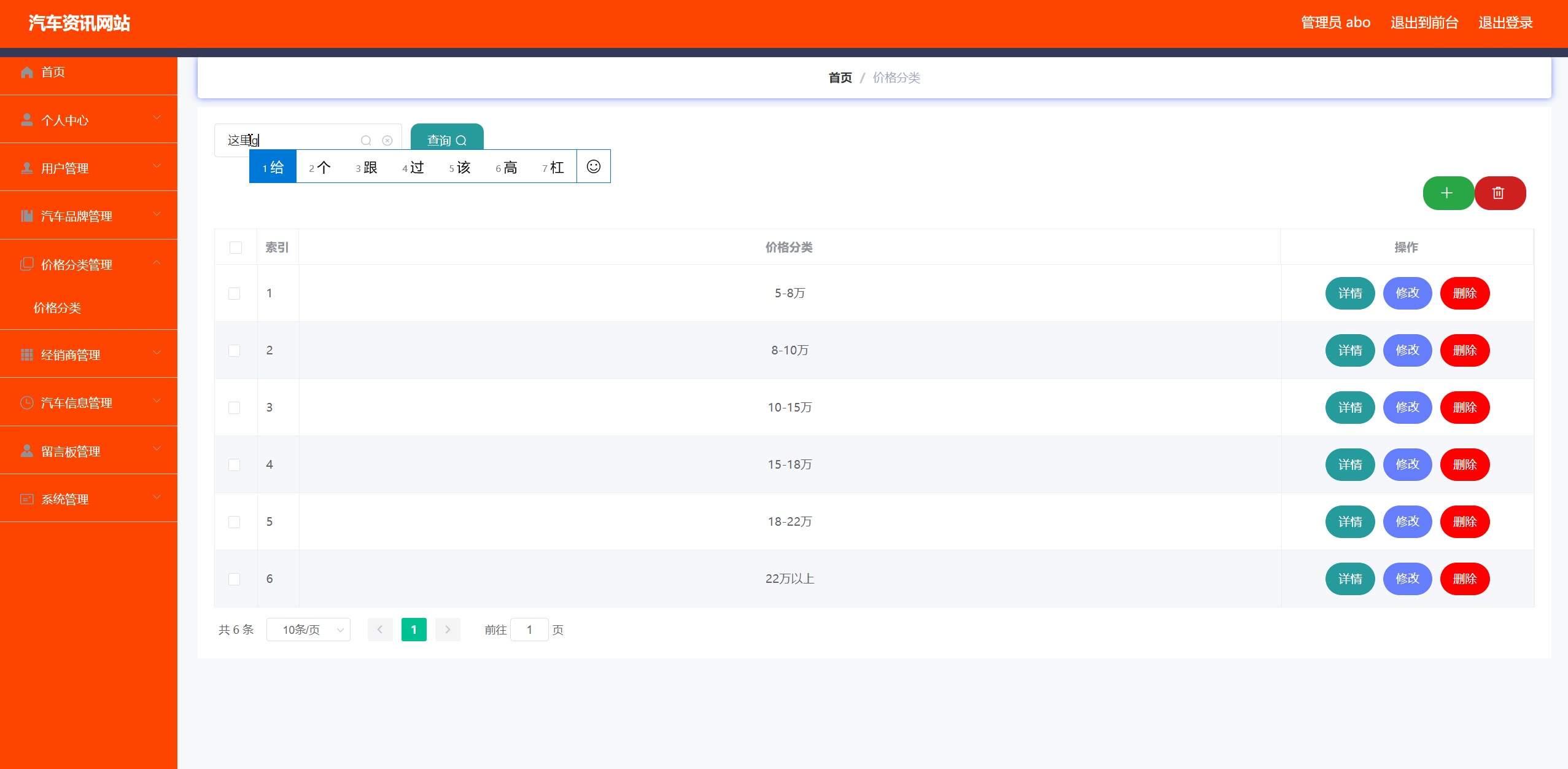Open the 系统管理 menu

pos(88,499)
